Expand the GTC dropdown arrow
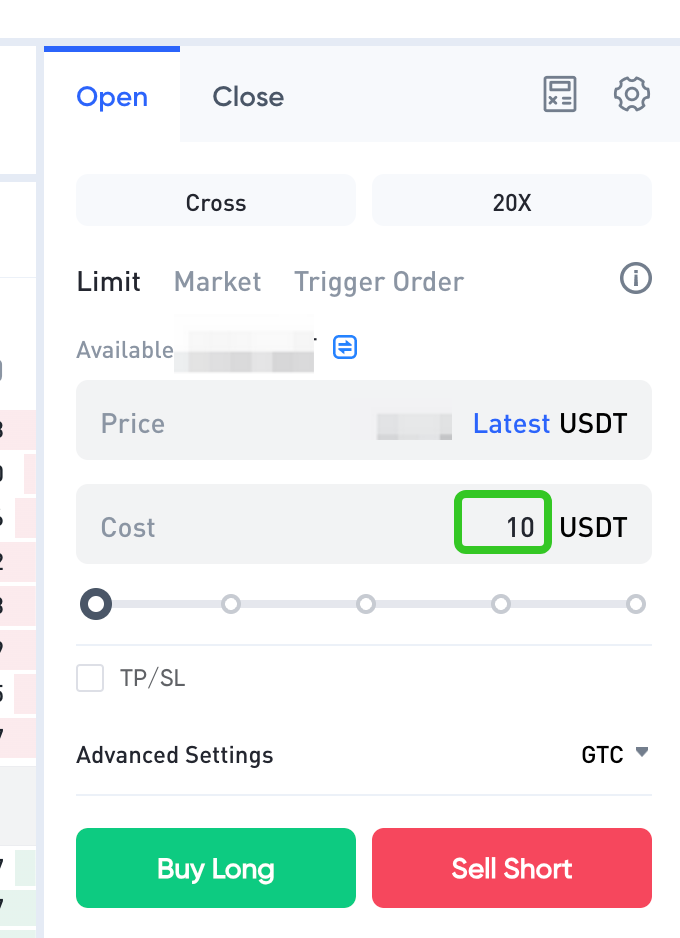This screenshot has height=938, width=680. [642, 753]
